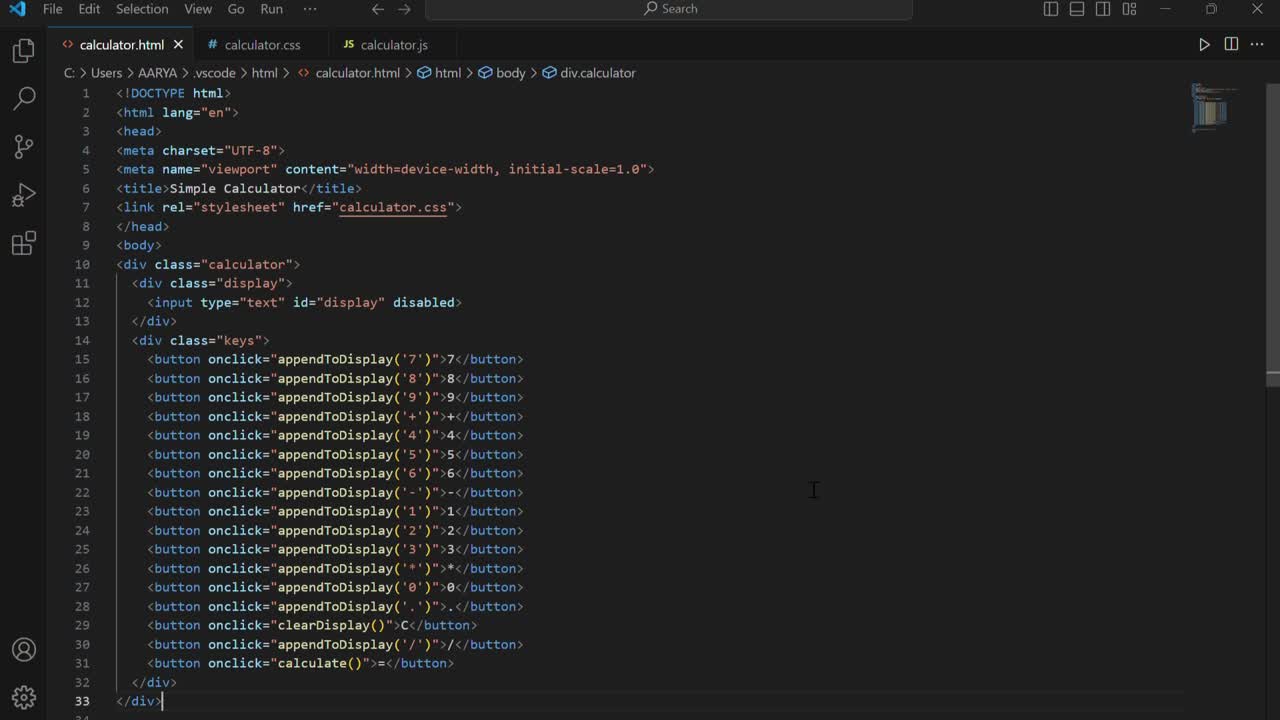The width and height of the screenshot is (1280, 720).
Task: Follow the calculator.css href link
Action: [x=393, y=207]
